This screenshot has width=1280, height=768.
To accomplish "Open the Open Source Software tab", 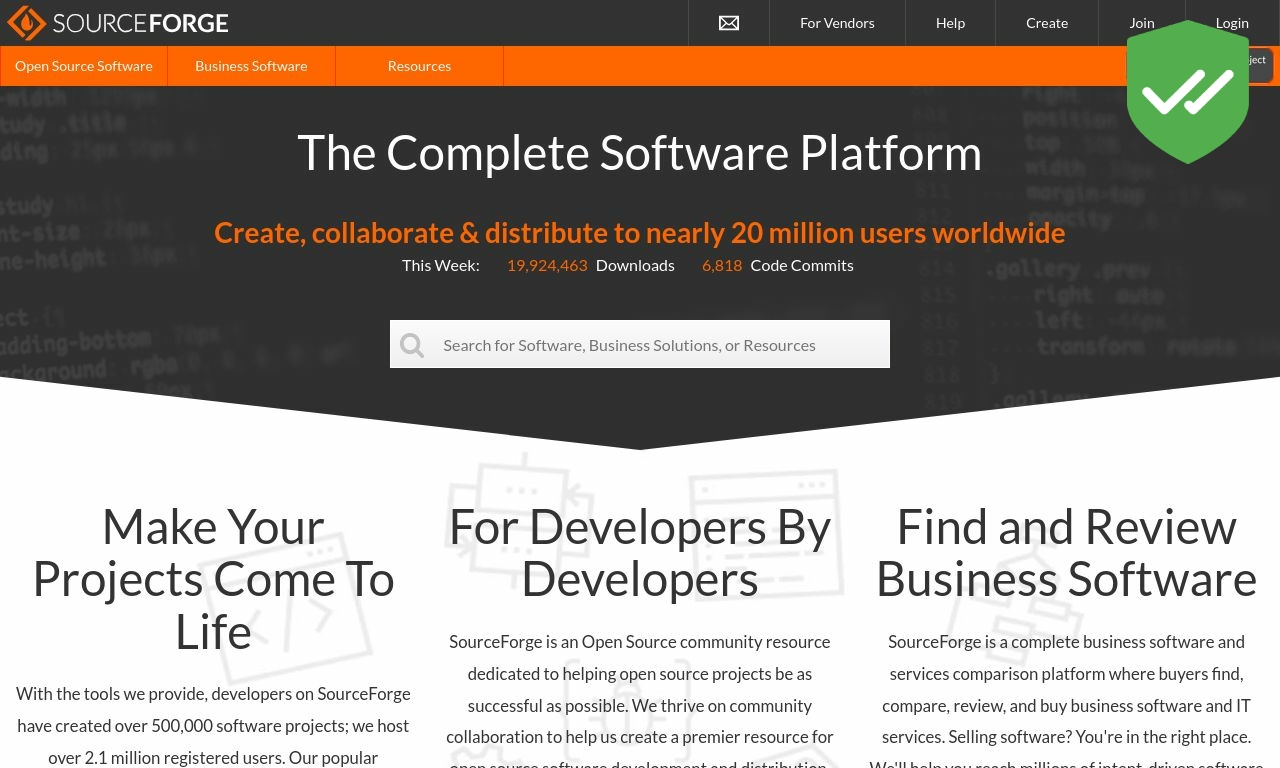I will point(84,66).
